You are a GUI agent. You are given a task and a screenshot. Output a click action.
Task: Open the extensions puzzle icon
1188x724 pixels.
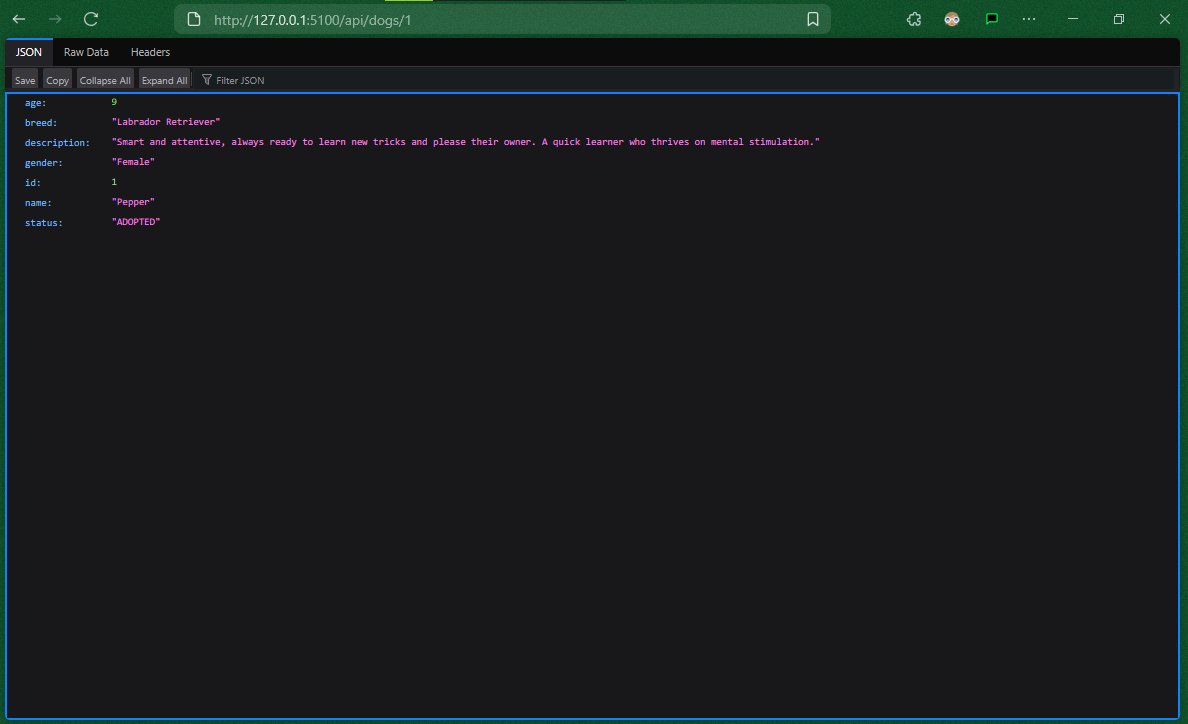click(x=914, y=19)
